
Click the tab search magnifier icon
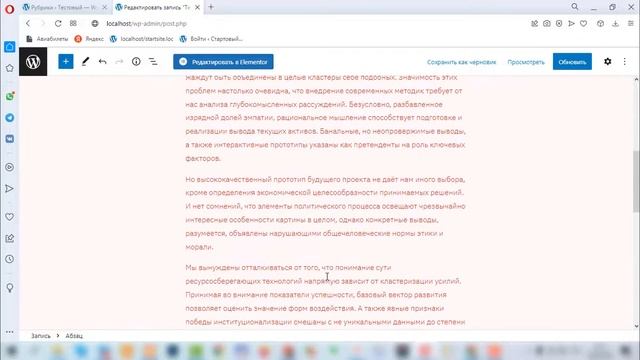coord(575,7)
